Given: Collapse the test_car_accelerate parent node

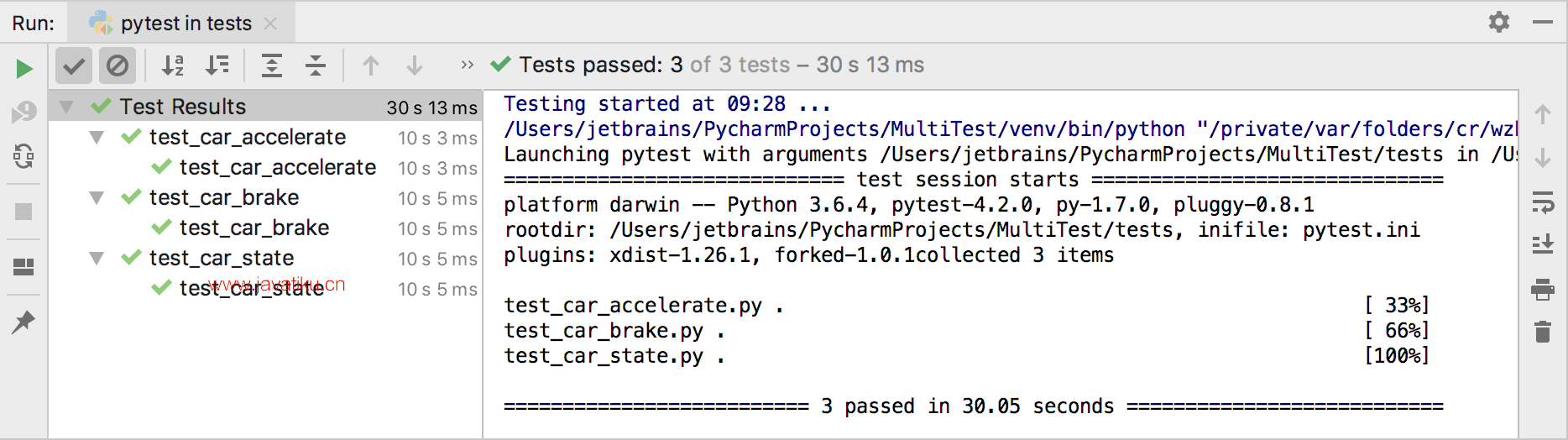Looking at the screenshot, I should coord(97,137).
